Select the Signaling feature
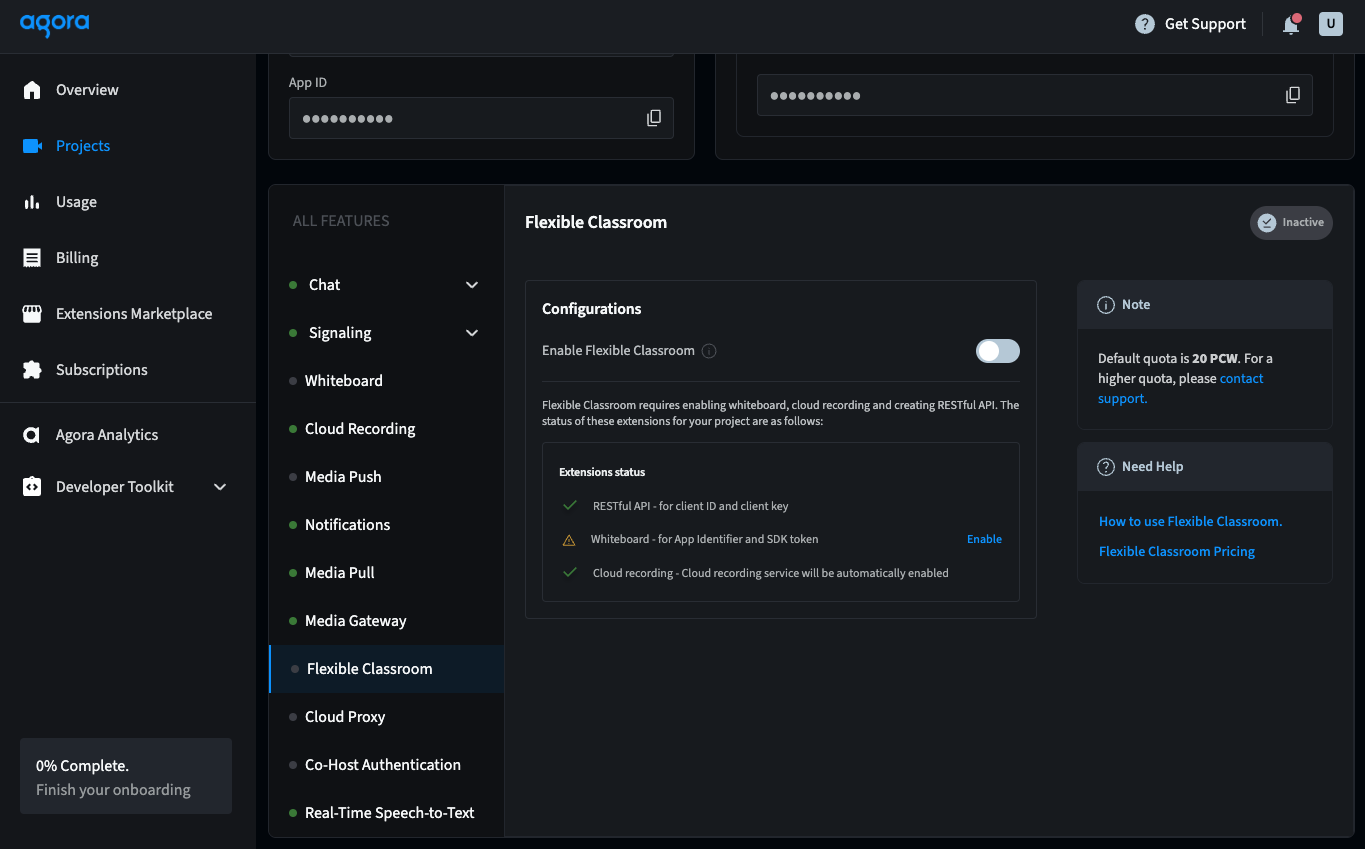 tap(386, 333)
